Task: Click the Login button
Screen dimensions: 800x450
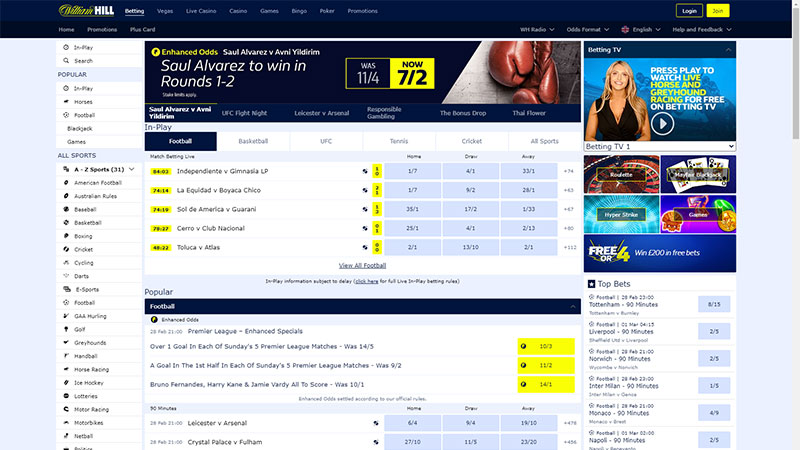Action: pos(689,11)
